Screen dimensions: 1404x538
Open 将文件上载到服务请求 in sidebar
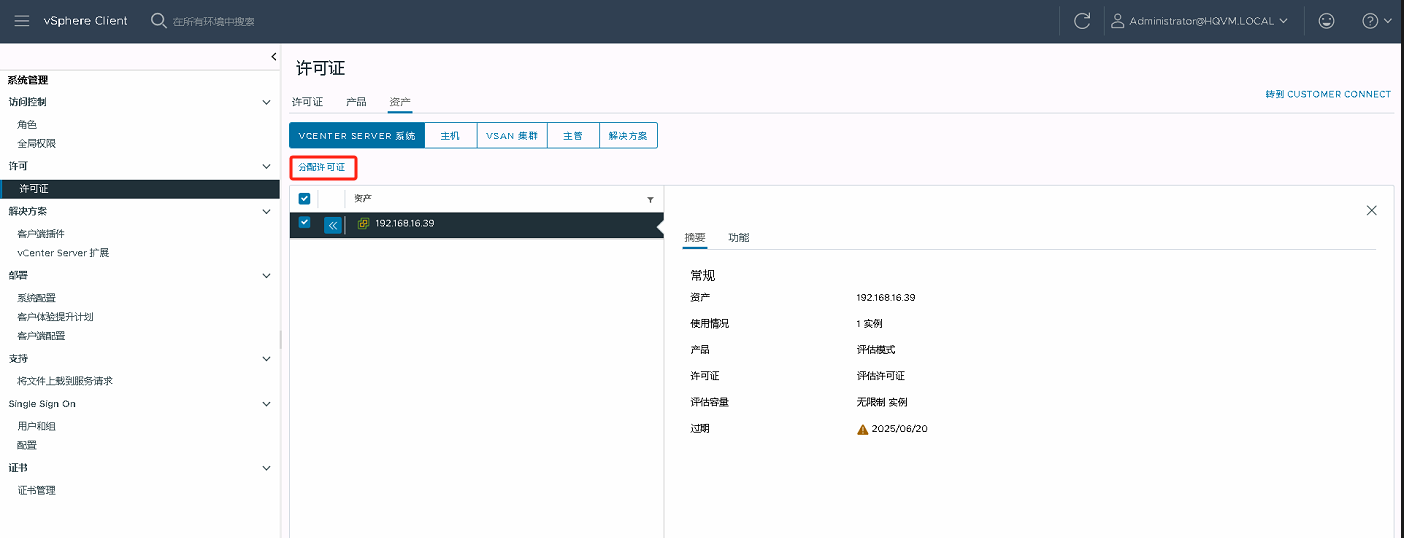click(65, 381)
